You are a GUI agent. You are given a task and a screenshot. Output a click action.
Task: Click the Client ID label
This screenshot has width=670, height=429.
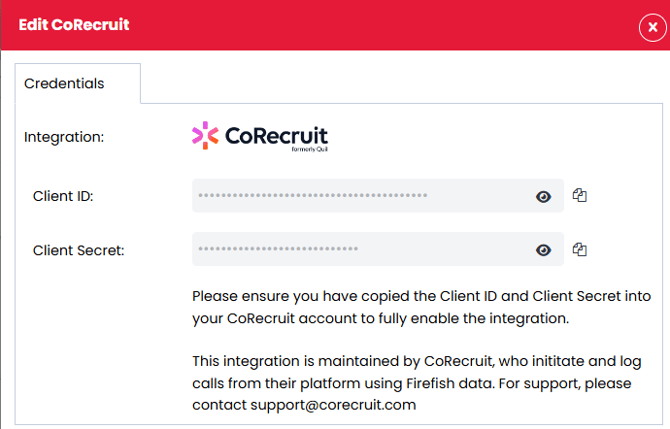tap(63, 197)
